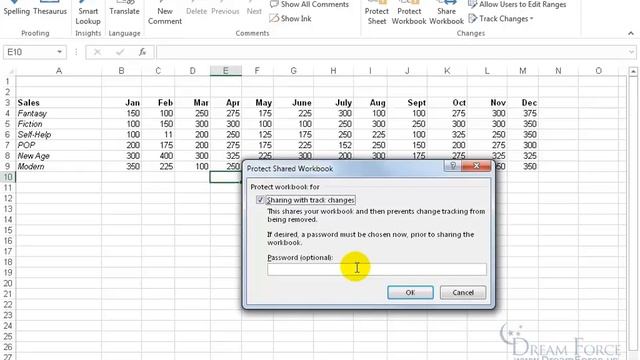Collapse the ribbon with chevron
The height and width of the screenshot is (360, 640).
(631, 33)
